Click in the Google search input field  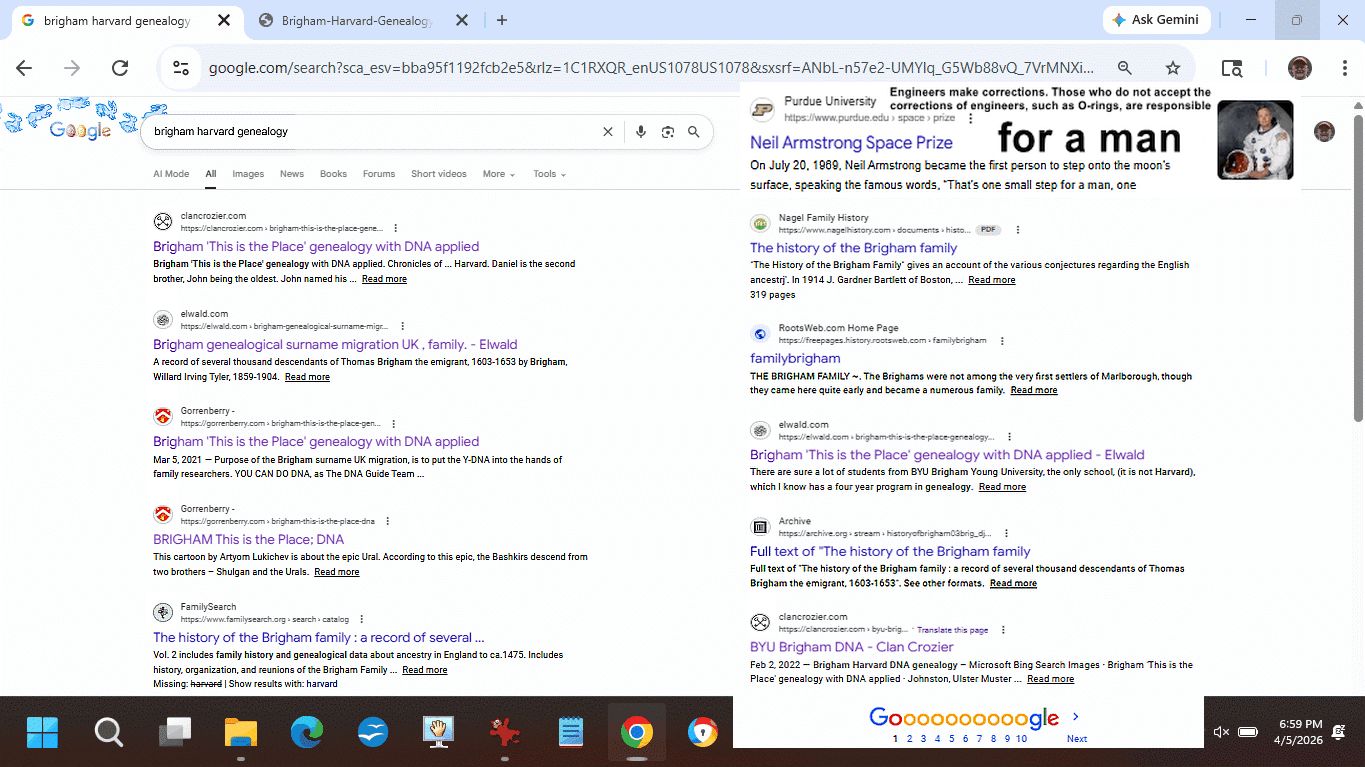tap(370, 132)
